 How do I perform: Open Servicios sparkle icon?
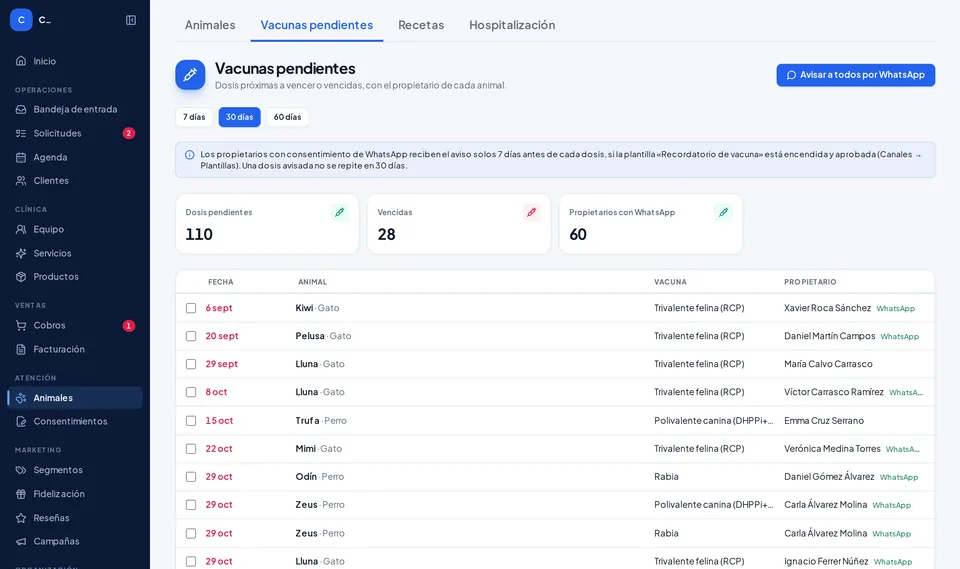[21, 253]
